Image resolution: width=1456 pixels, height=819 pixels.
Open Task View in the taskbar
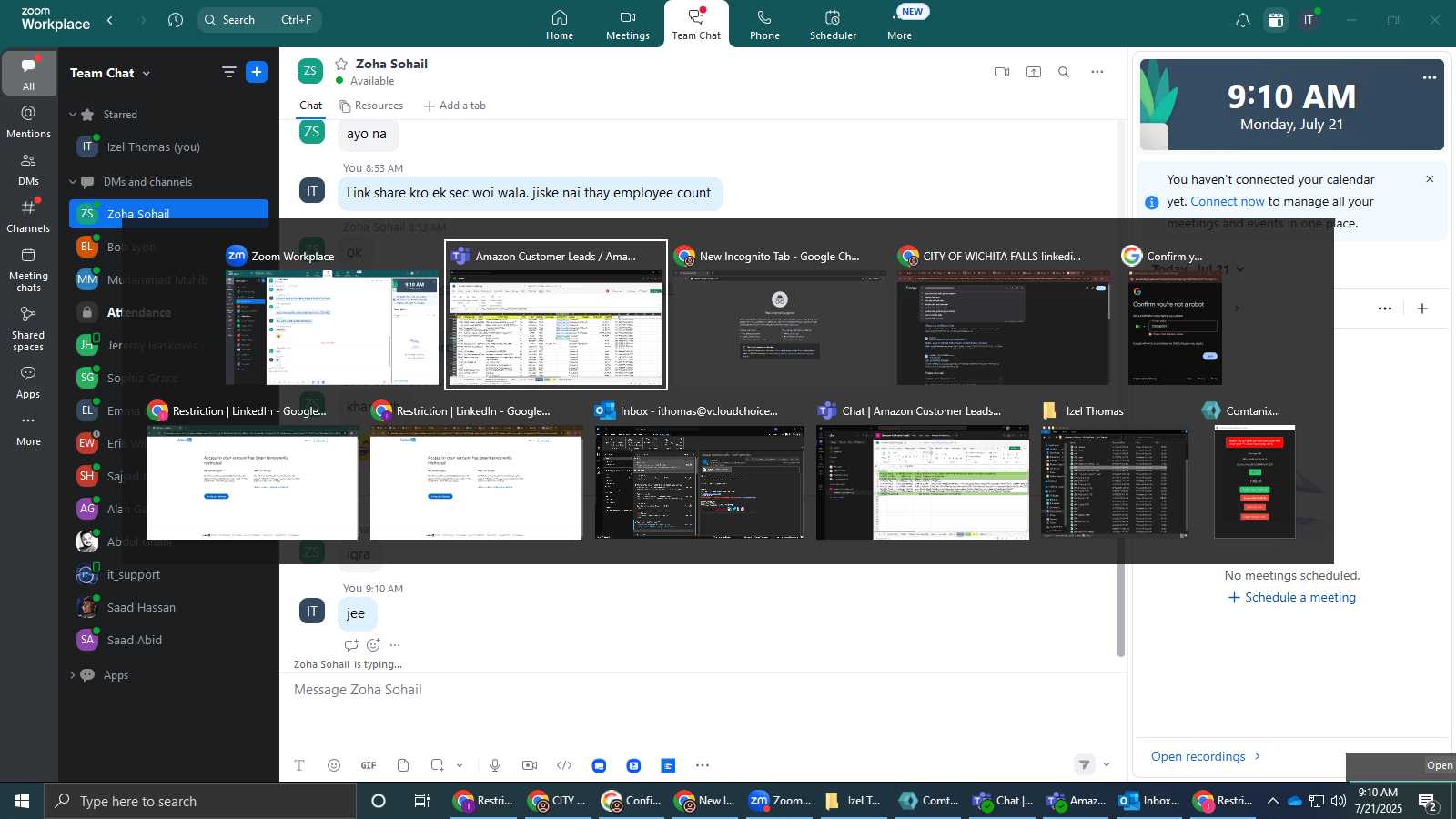(x=421, y=801)
